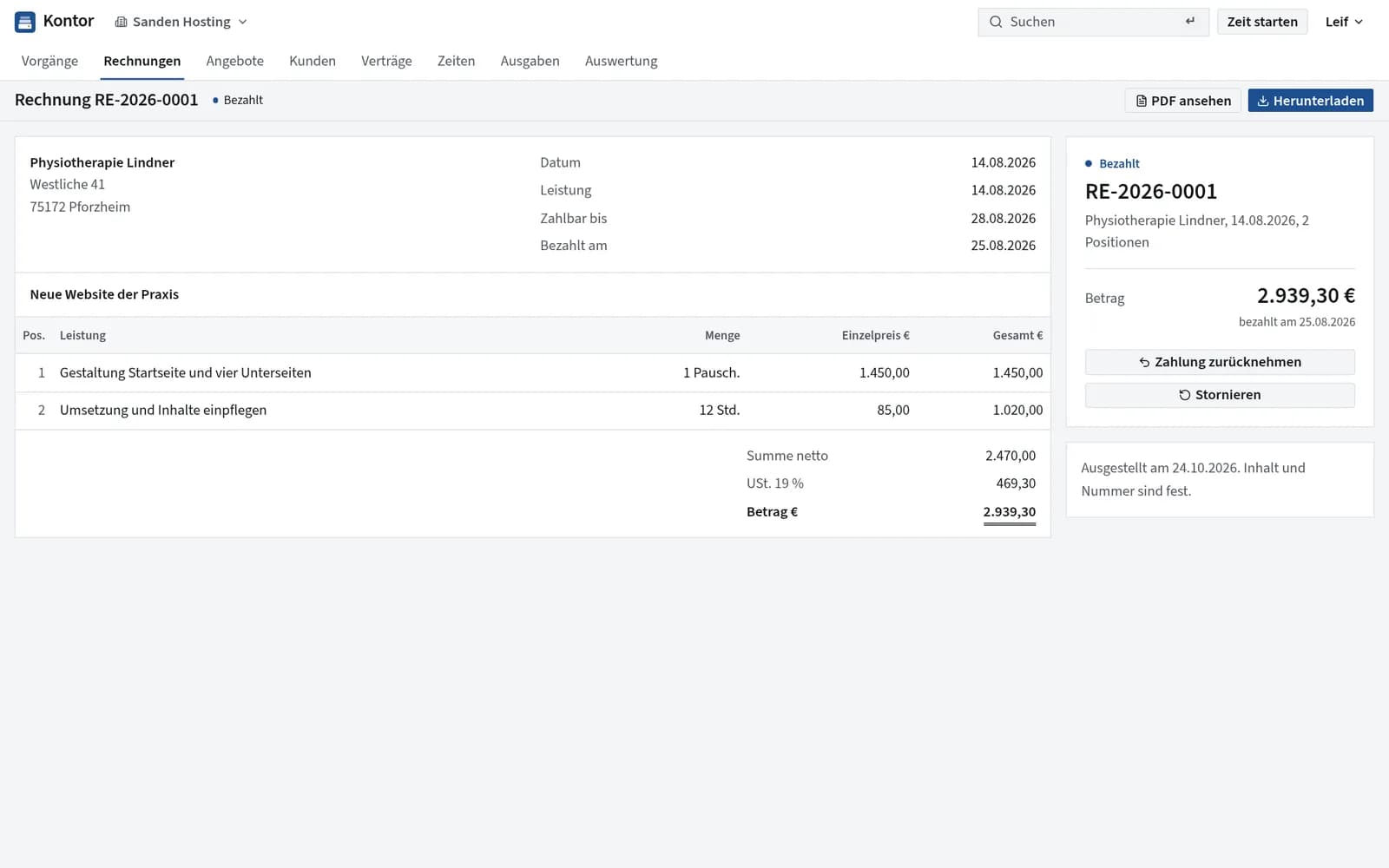Click the download icon on Herunterladen
This screenshot has height=868, width=1389.
[x=1263, y=101]
